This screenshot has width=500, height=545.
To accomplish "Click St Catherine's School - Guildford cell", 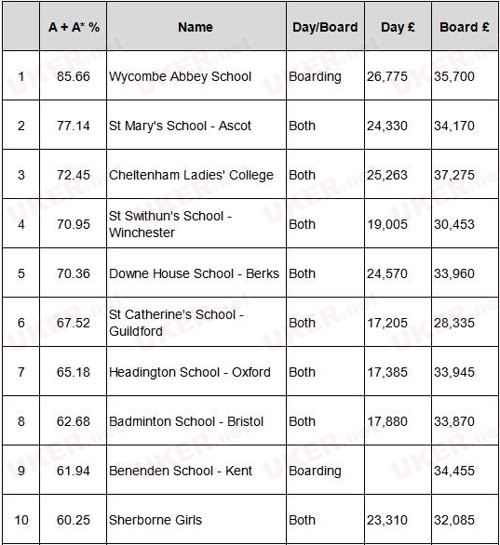I will (196, 323).
